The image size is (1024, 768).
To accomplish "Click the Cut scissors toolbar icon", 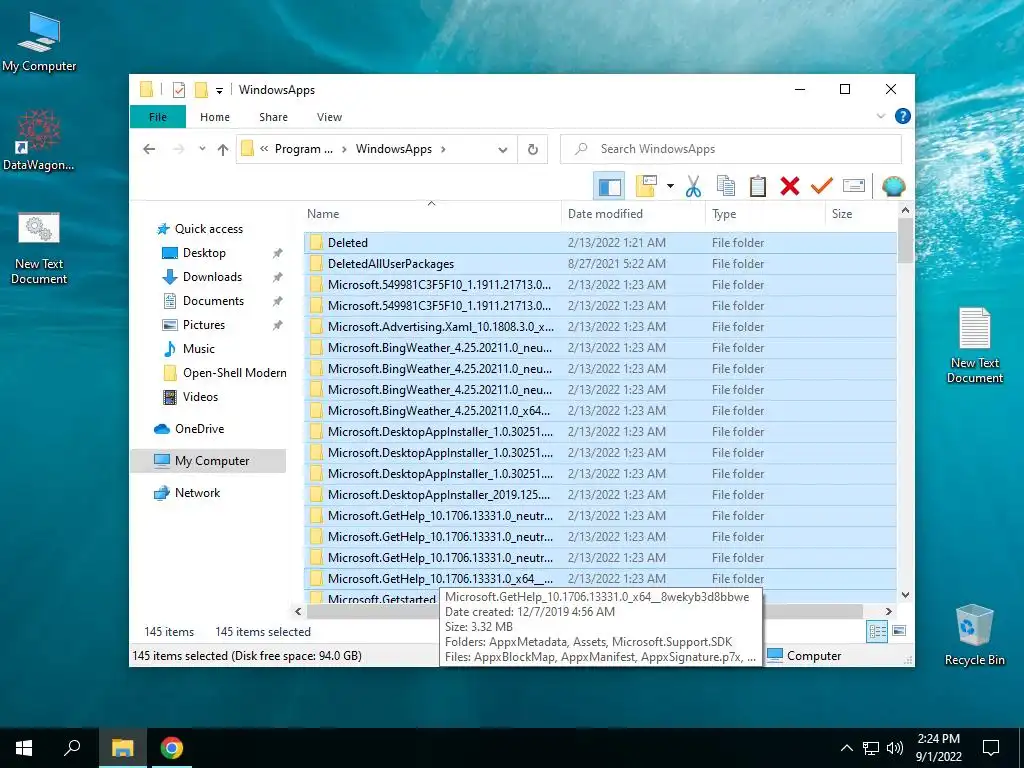I will tap(693, 186).
